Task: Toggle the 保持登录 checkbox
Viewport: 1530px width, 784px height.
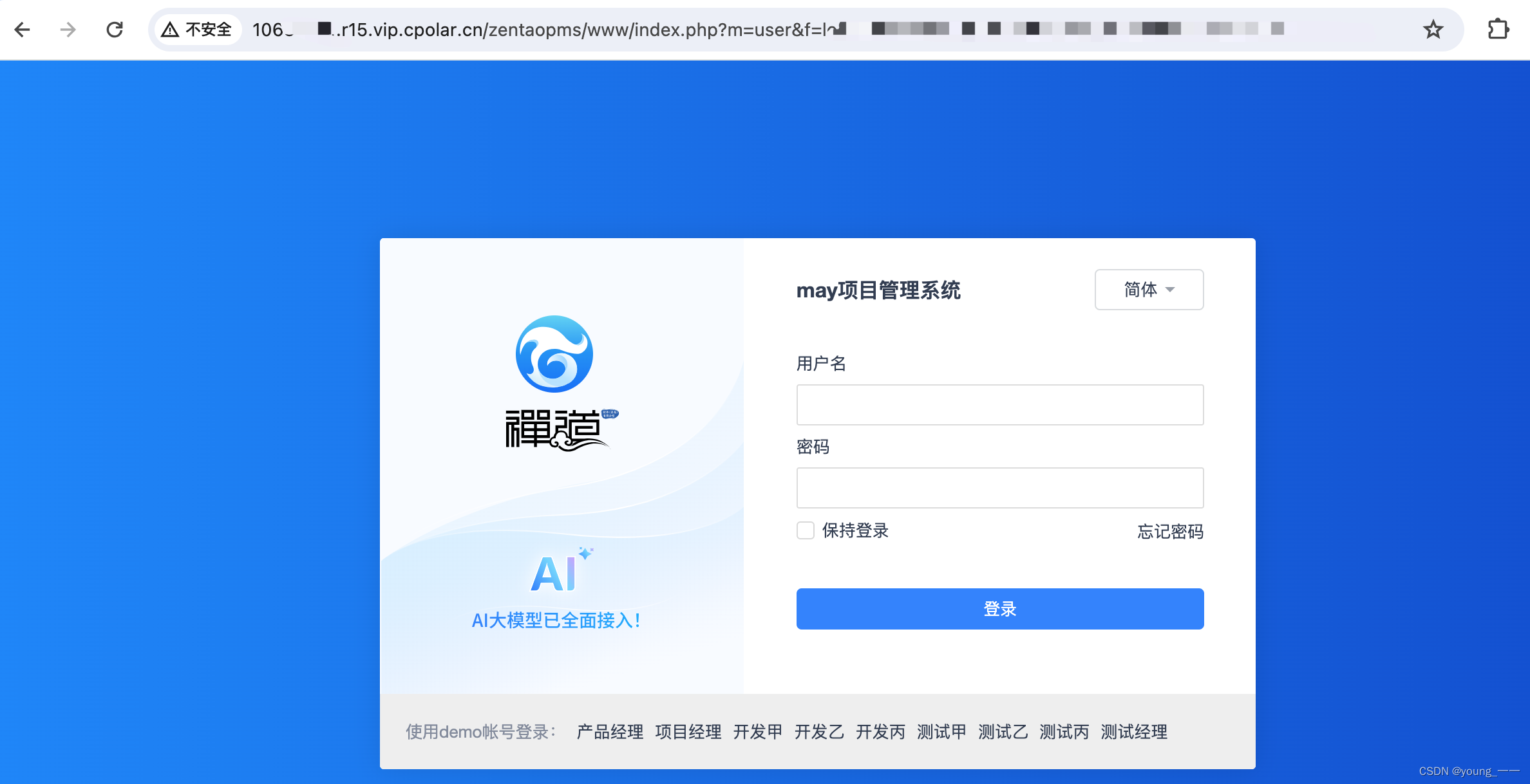Action: 806,530
